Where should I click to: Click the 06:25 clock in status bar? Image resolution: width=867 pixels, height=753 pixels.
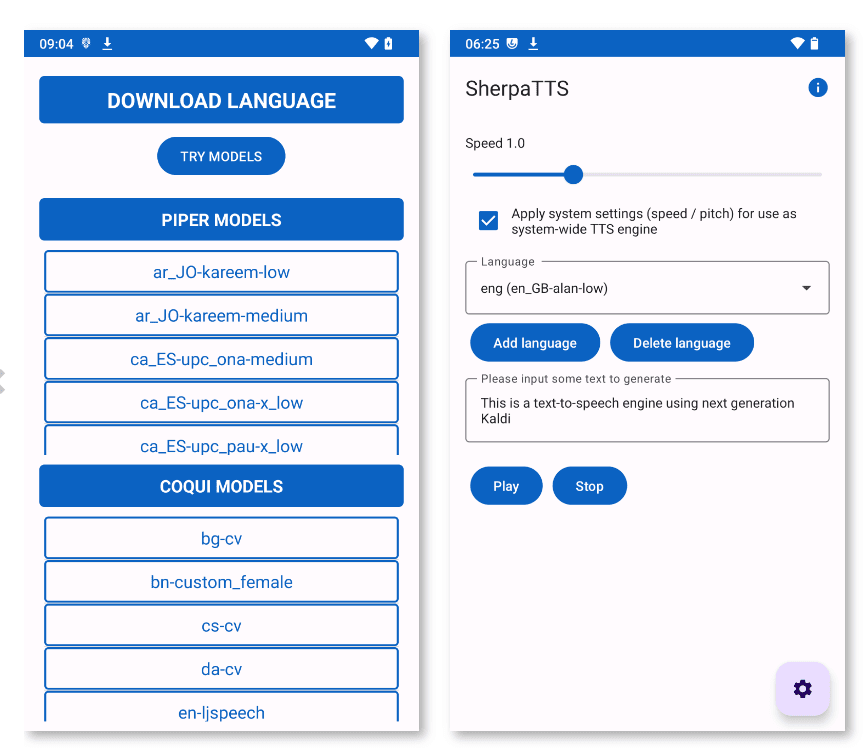pyautogui.click(x=482, y=44)
